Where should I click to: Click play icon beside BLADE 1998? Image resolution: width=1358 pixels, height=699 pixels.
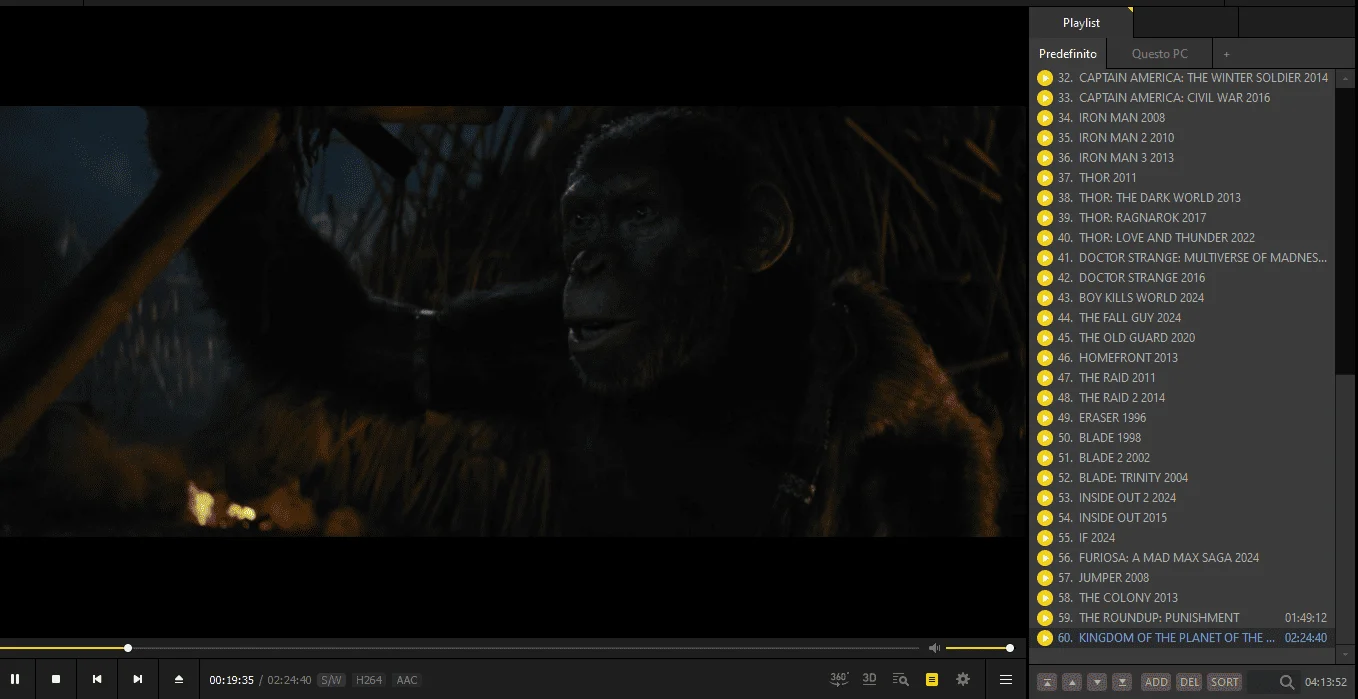[x=1045, y=438]
